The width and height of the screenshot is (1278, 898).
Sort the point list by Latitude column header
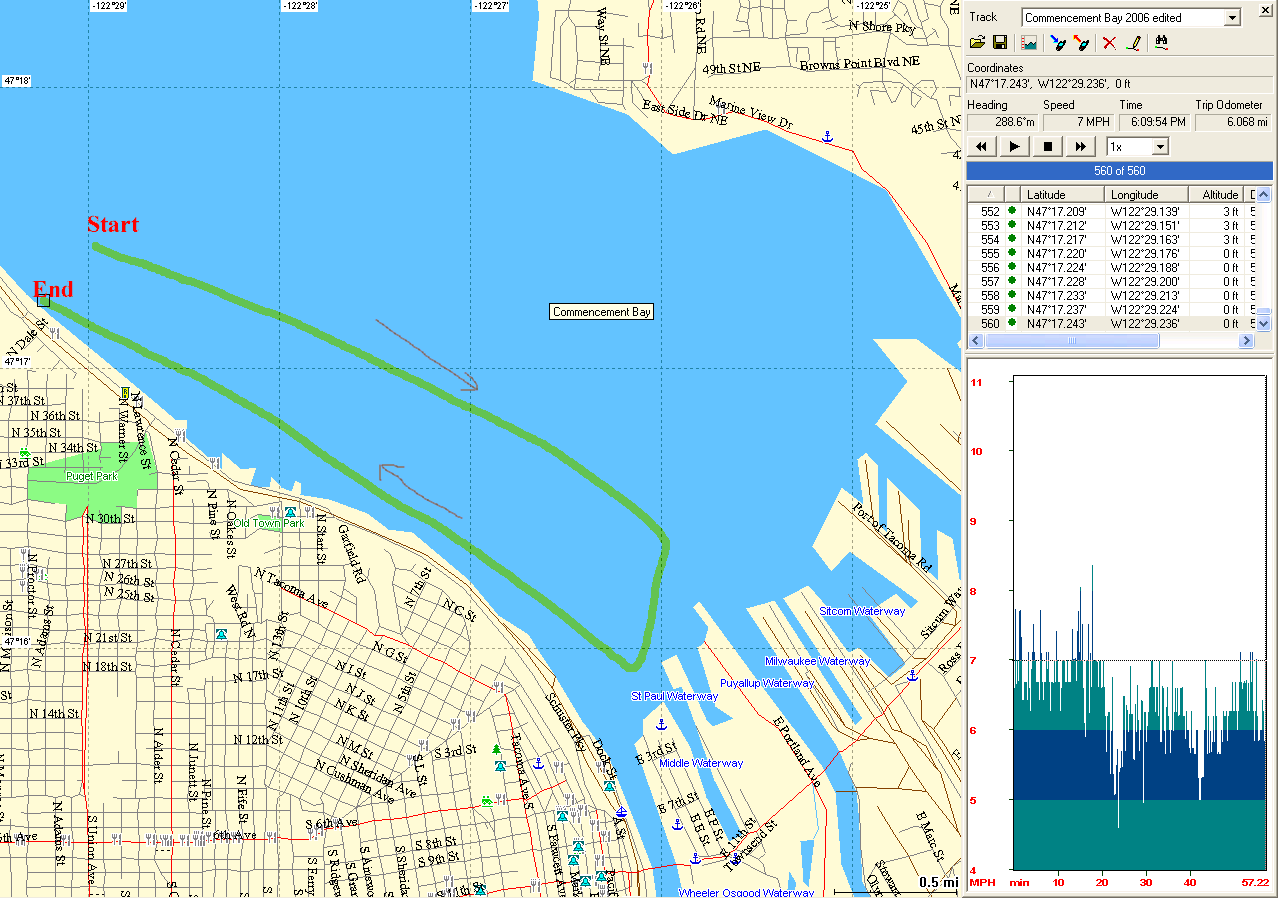[x=1062, y=194]
